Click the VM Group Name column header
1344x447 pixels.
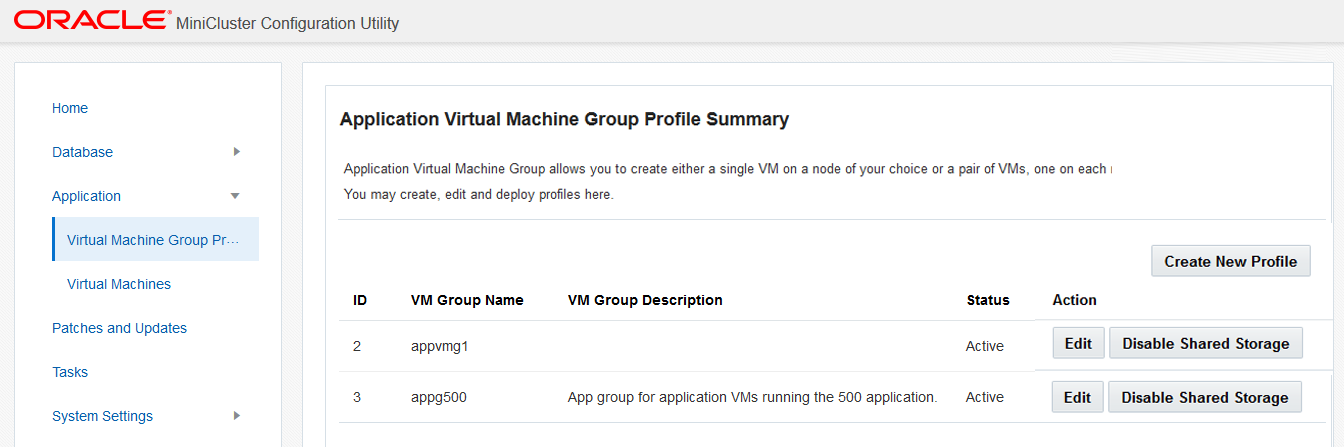click(x=467, y=300)
